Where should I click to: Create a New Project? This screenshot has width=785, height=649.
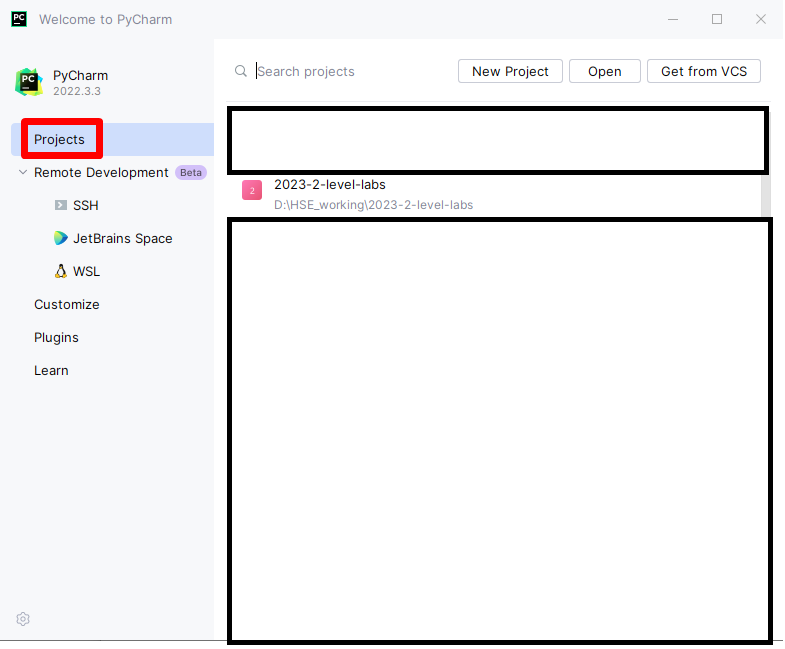pos(510,71)
